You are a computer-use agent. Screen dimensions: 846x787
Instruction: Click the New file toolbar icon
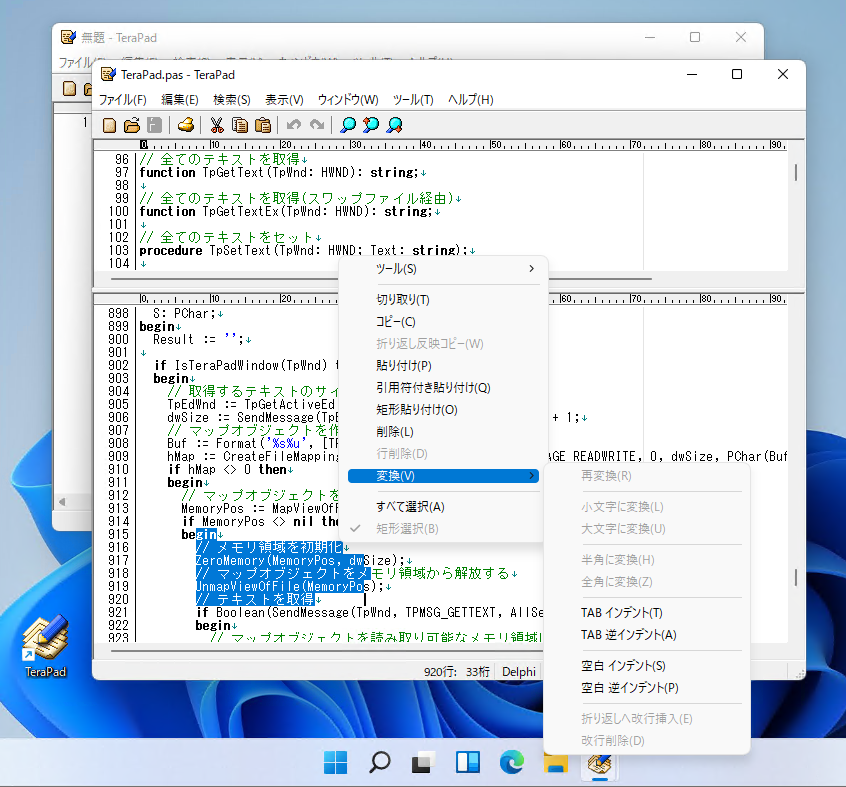point(110,125)
